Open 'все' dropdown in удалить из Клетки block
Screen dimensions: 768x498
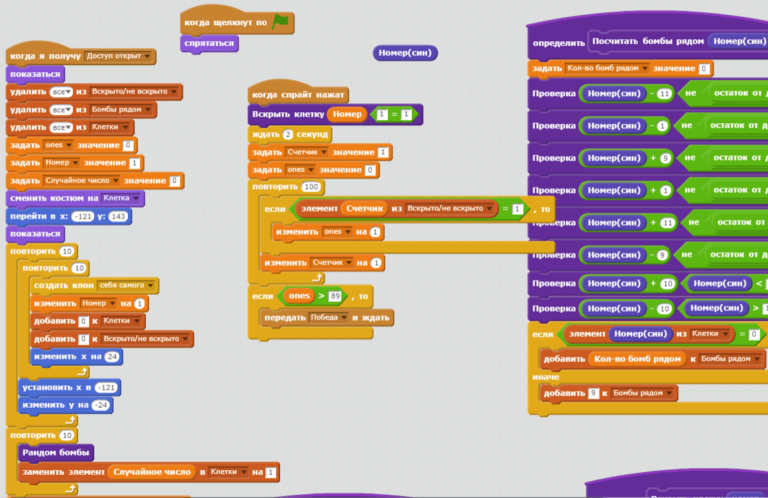point(62,127)
